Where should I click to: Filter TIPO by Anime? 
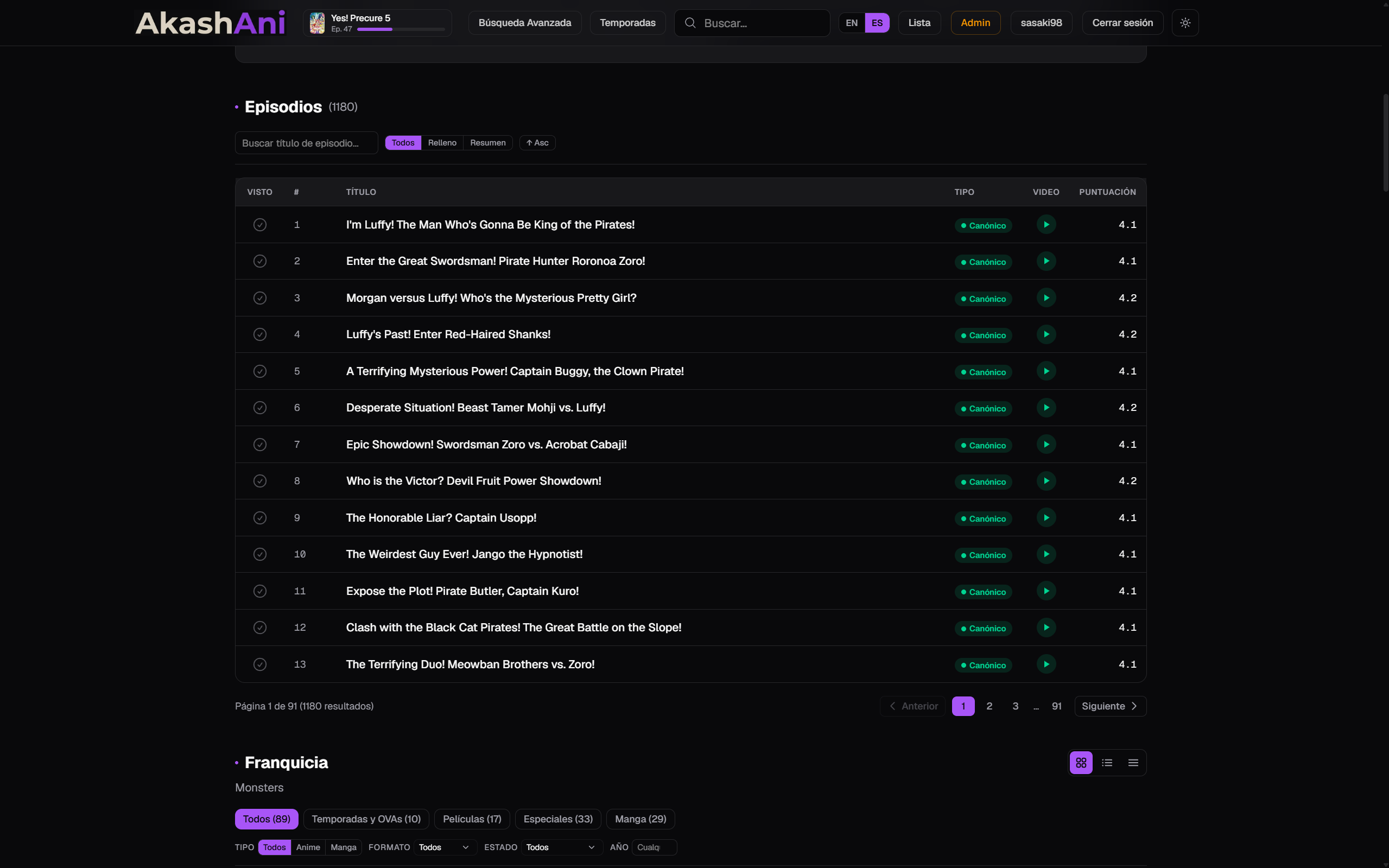pos(308,847)
